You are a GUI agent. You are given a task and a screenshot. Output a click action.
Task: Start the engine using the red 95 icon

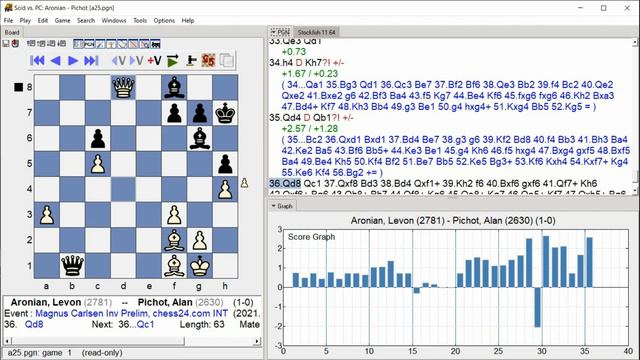(x=208, y=61)
